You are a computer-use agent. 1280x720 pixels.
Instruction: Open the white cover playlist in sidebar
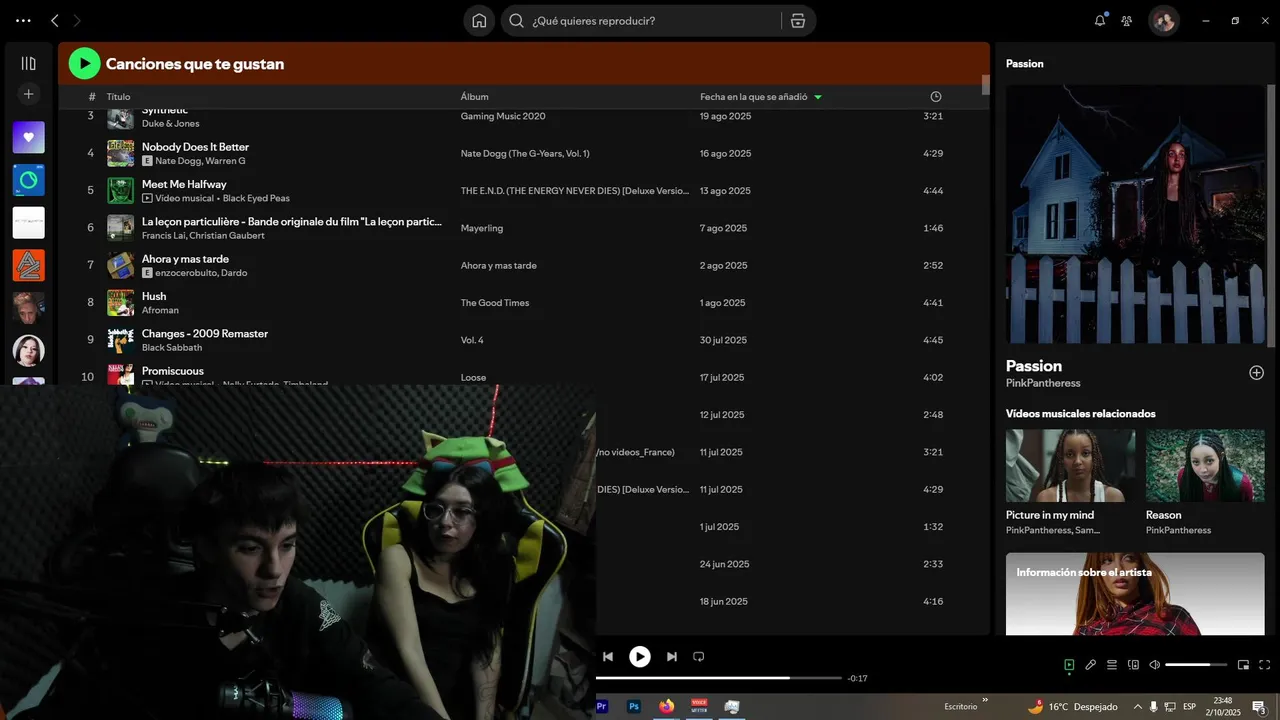(x=28, y=223)
